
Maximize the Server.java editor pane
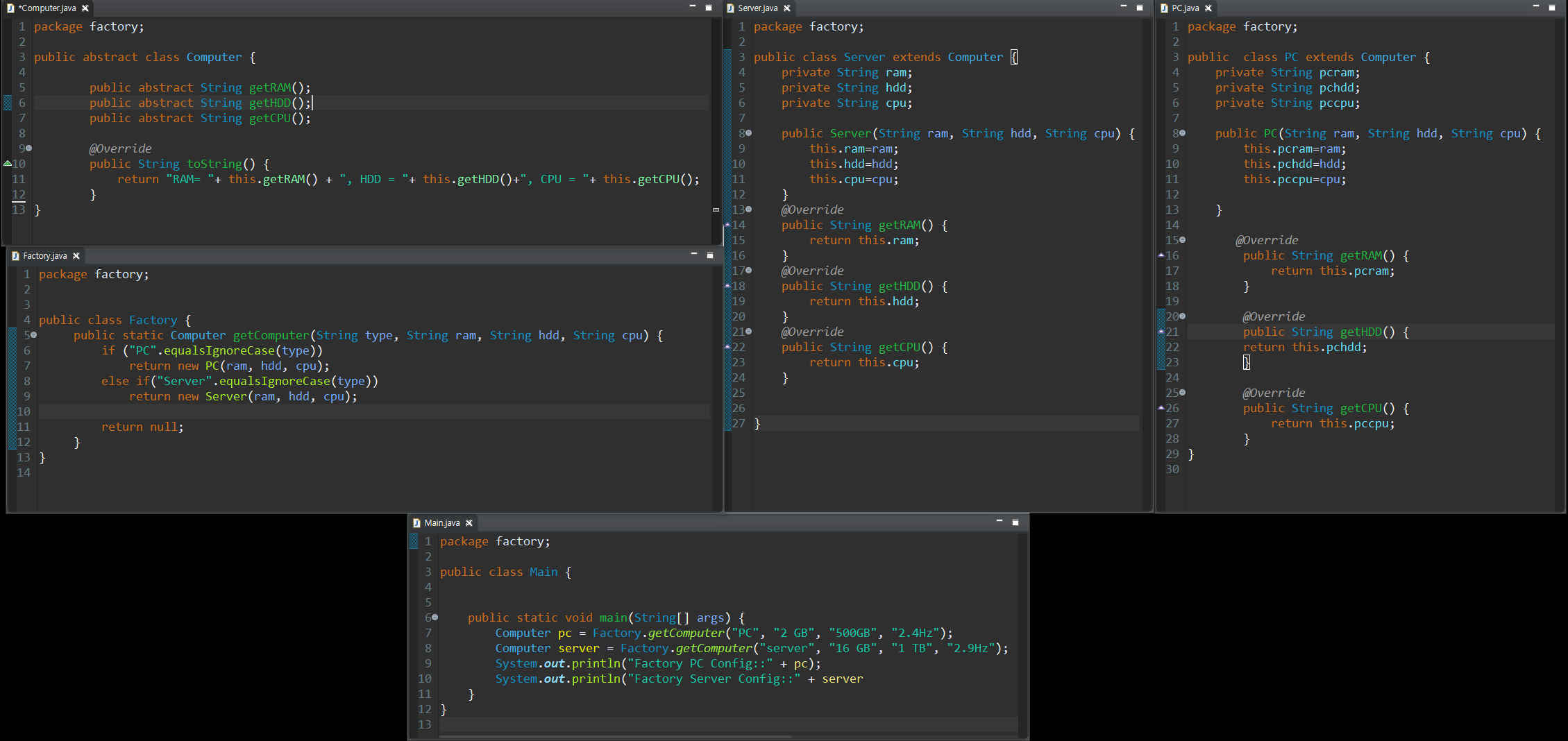pyautogui.click(x=1140, y=8)
